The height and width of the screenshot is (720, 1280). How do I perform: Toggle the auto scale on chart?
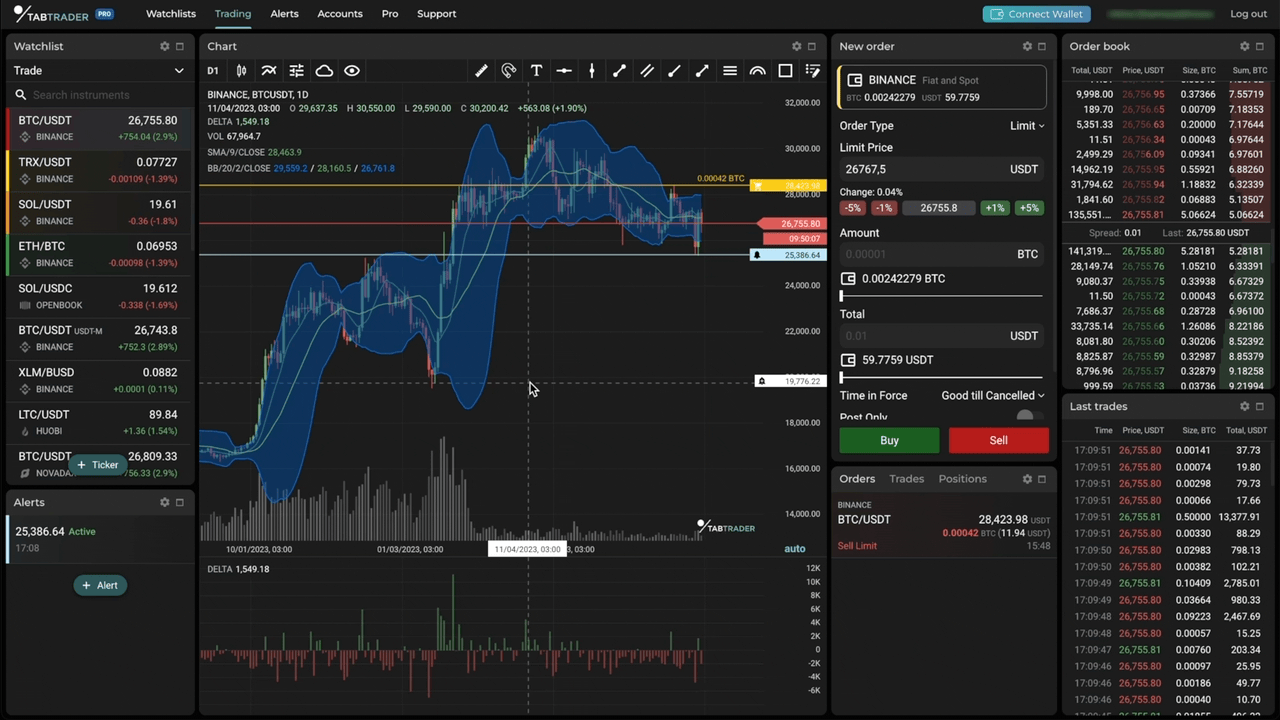click(795, 549)
